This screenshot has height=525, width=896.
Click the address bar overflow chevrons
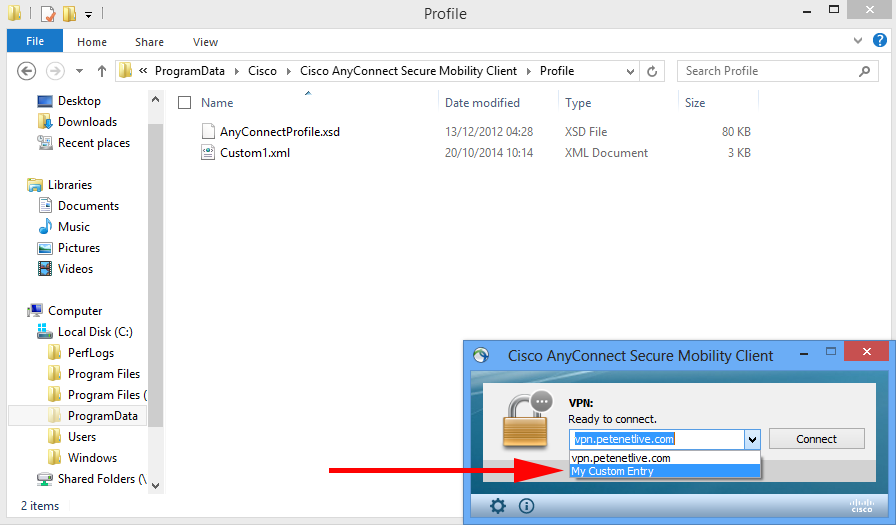[x=143, y=71]
